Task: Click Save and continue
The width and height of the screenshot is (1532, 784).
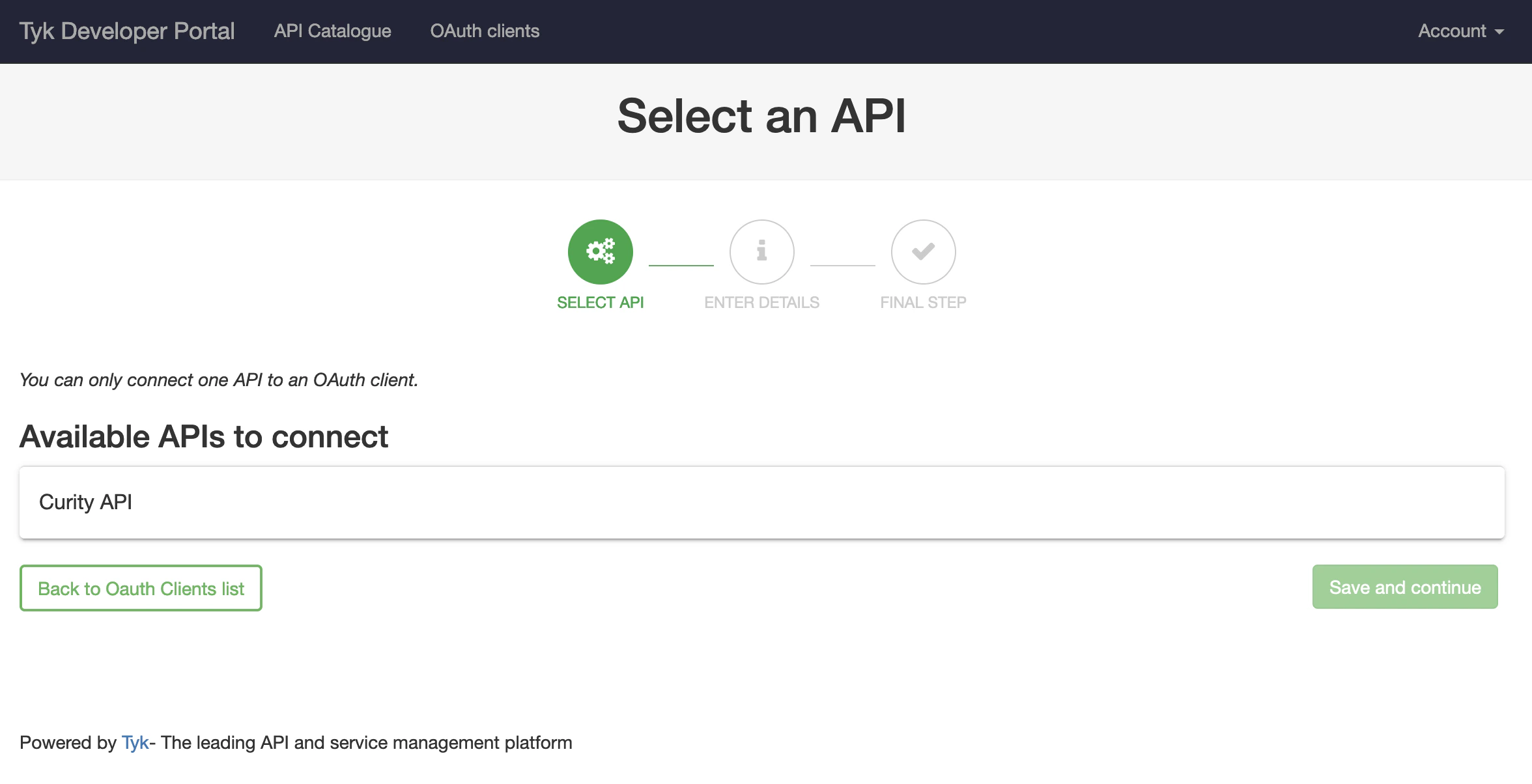Action: (x=1404, y=587)
